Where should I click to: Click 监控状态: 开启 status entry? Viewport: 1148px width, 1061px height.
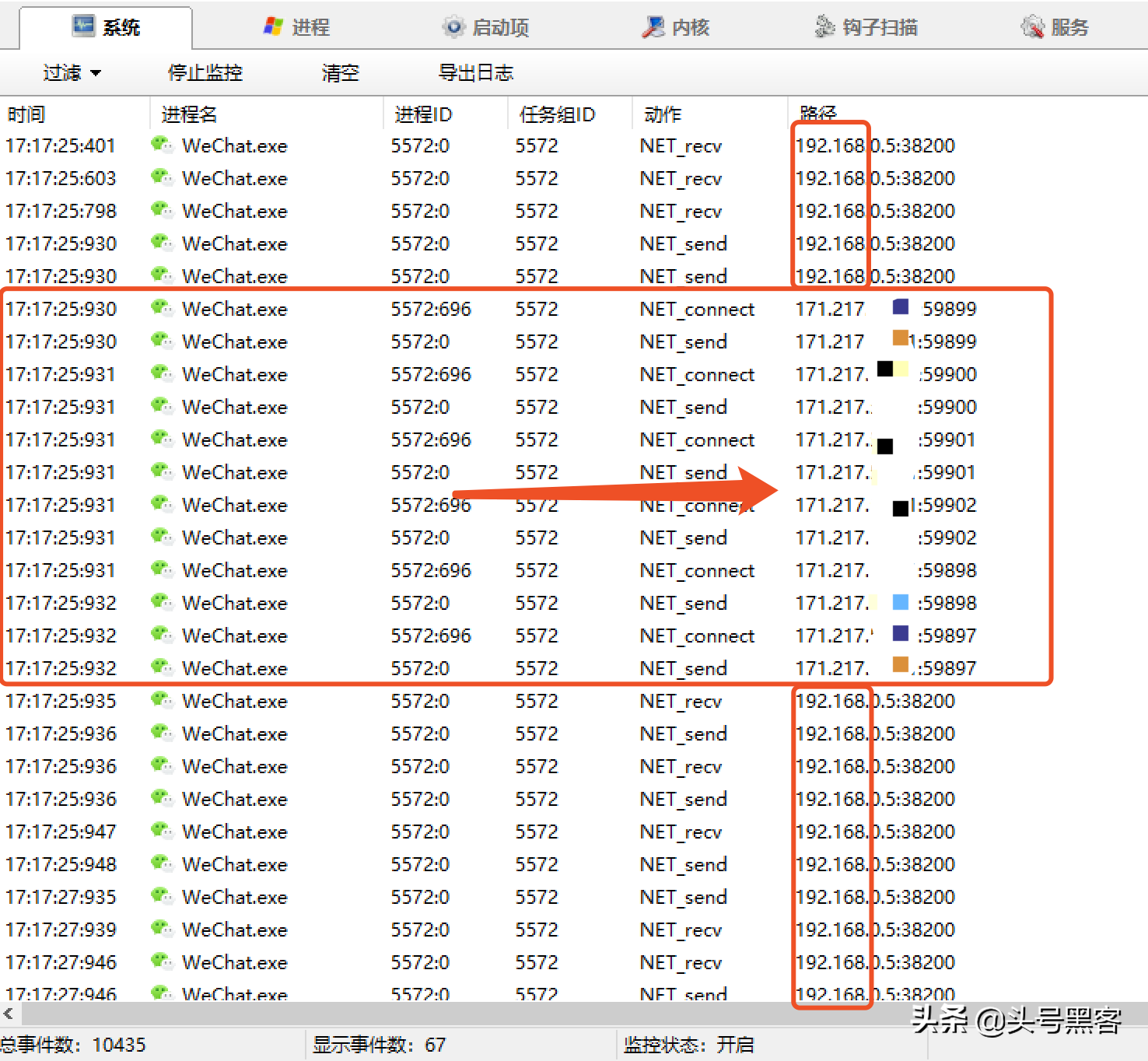[688, 1045]
